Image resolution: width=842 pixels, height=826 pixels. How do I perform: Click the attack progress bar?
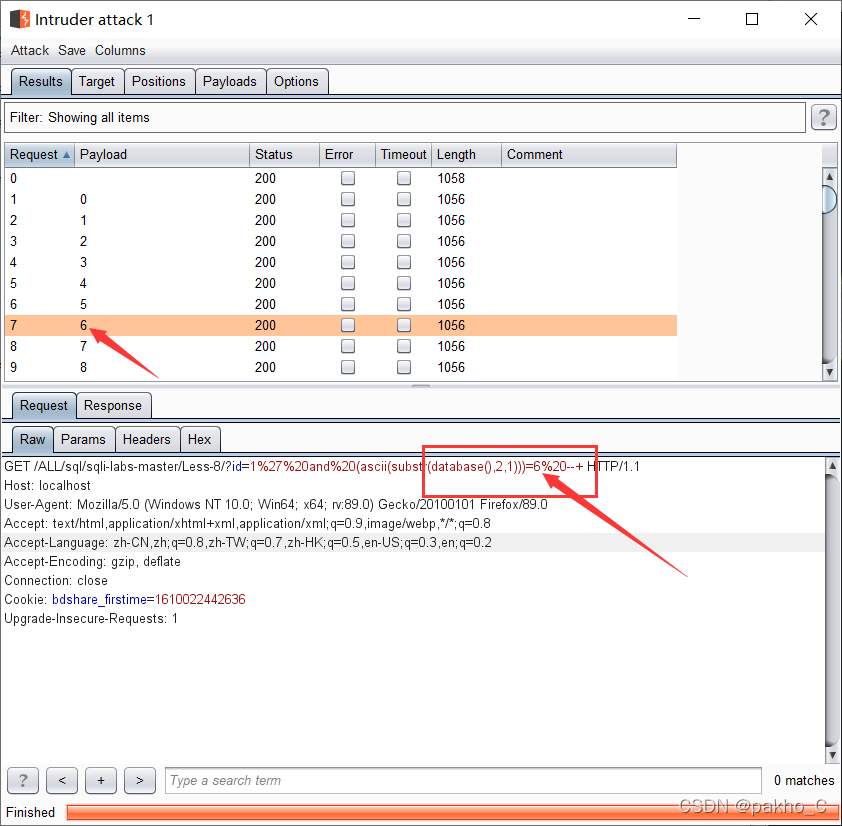point(452,812)
